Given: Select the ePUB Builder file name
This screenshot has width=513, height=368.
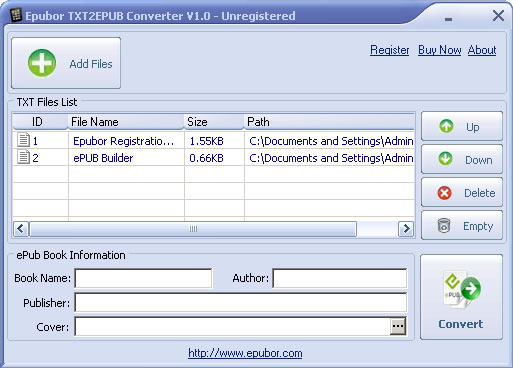Looking at the screenshot, I should [x=103, y=158].
